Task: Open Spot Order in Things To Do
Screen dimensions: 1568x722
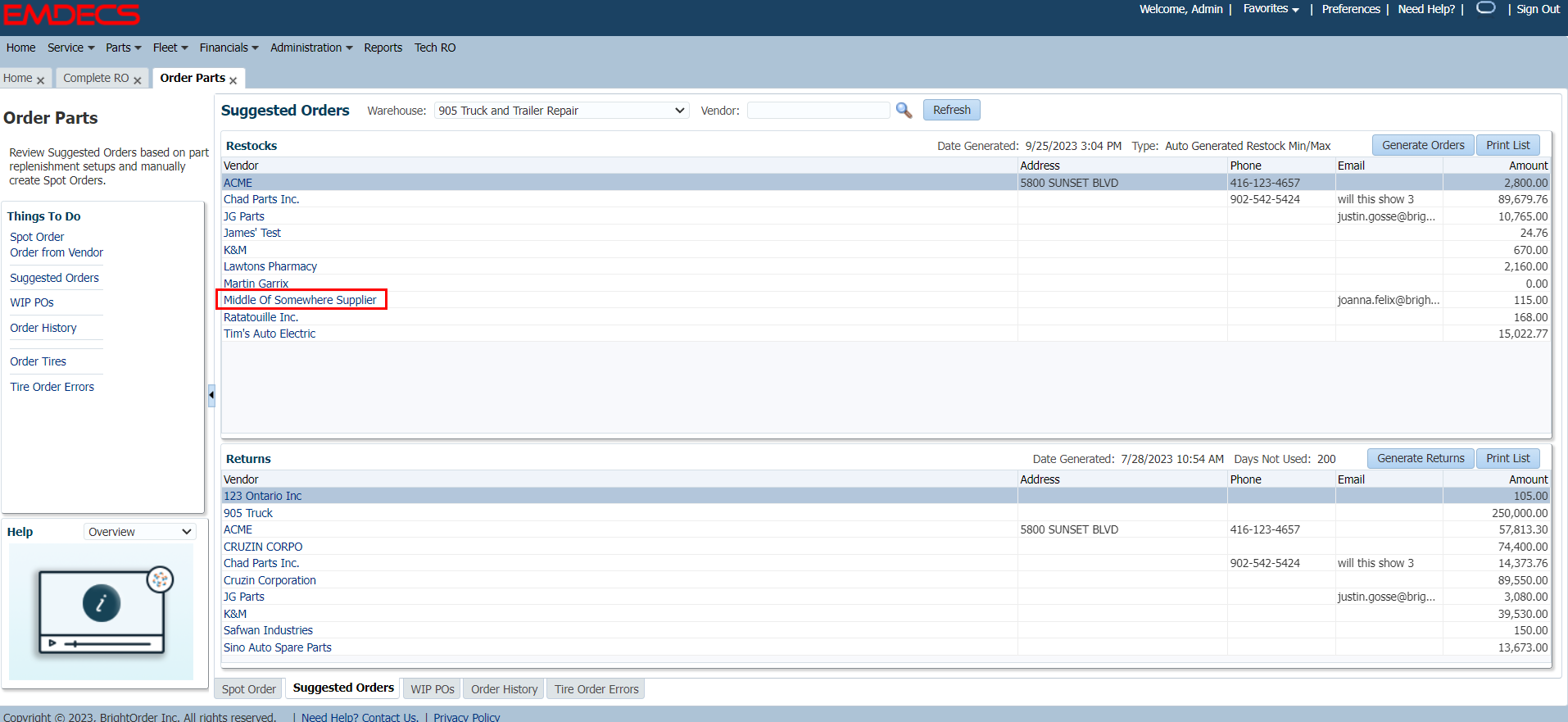Action: [37, 237]
